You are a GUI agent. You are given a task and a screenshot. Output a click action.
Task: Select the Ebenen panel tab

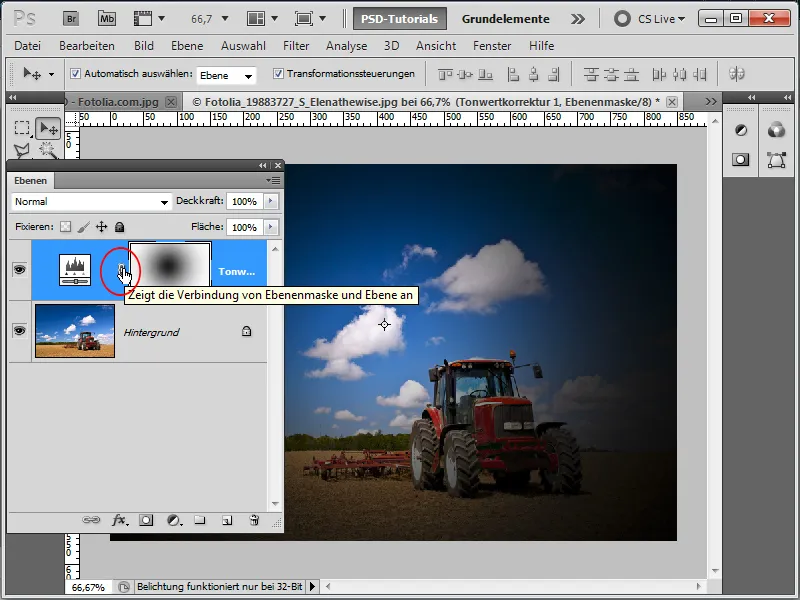[x=31, y=181]
